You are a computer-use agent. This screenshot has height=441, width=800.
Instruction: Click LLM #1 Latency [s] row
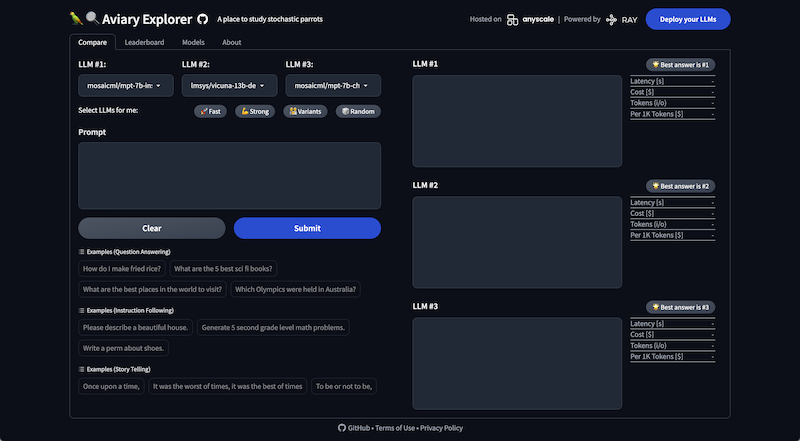pyautogui.click(x=672, y=81)
